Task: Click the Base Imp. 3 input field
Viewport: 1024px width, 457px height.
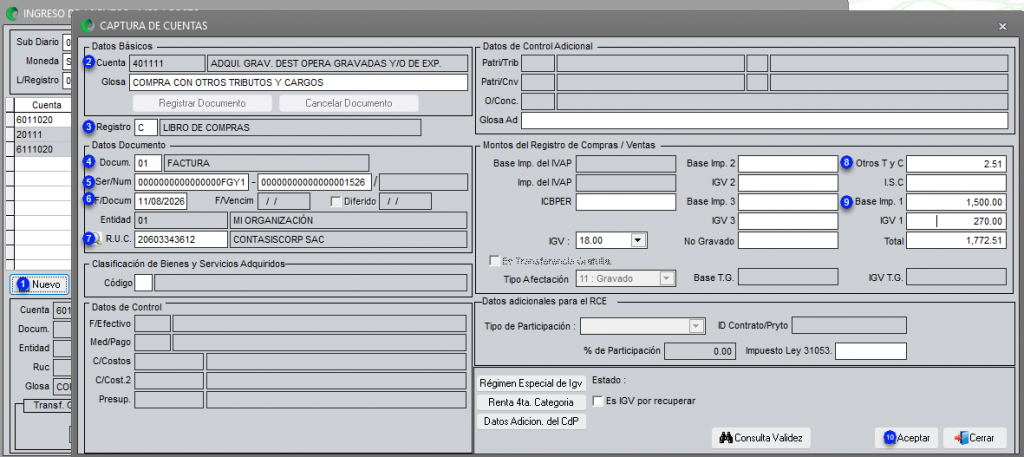Action: click(788, 202)
